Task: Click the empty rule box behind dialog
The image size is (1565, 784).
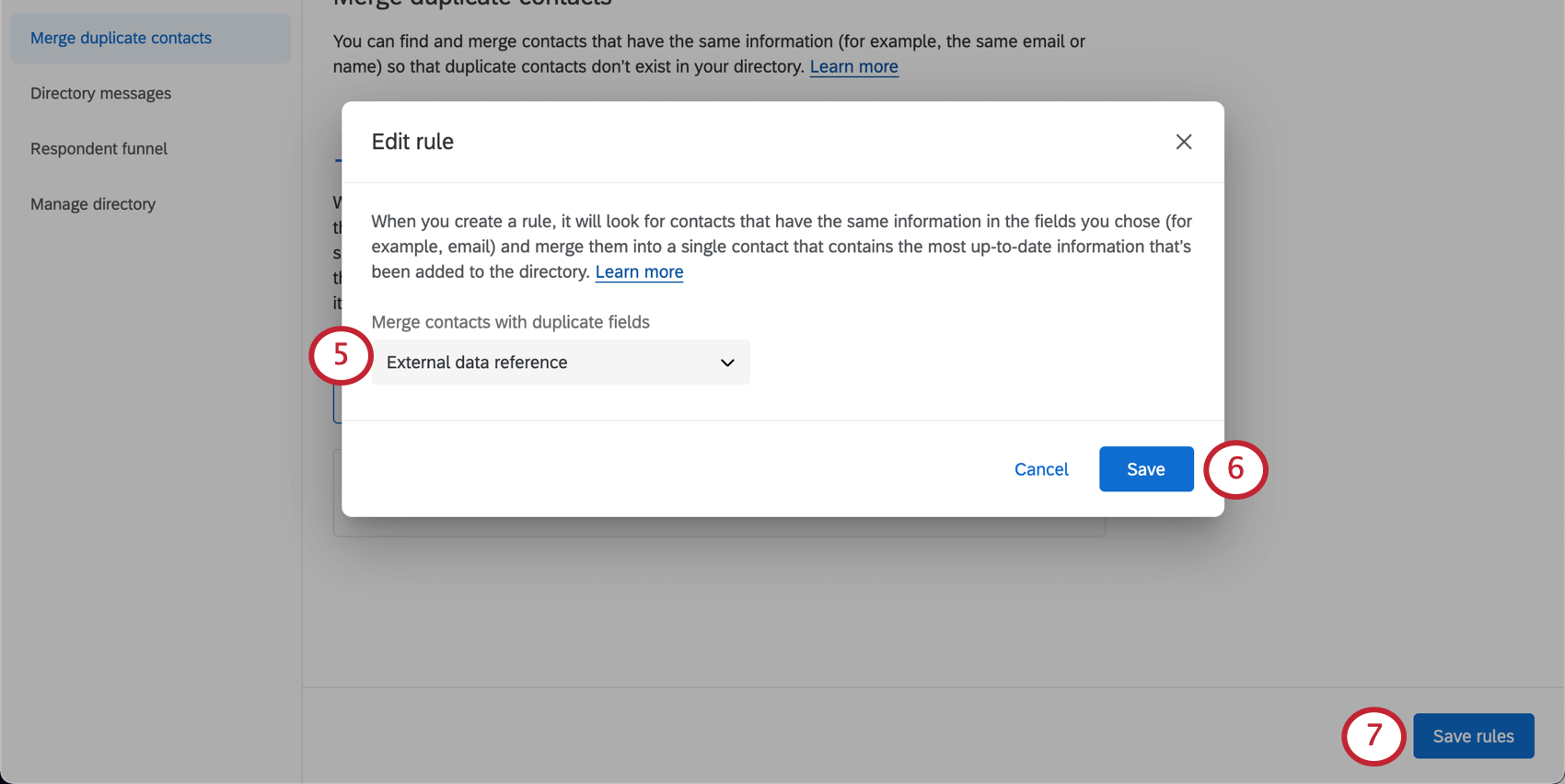Action: tap(718, 526)
